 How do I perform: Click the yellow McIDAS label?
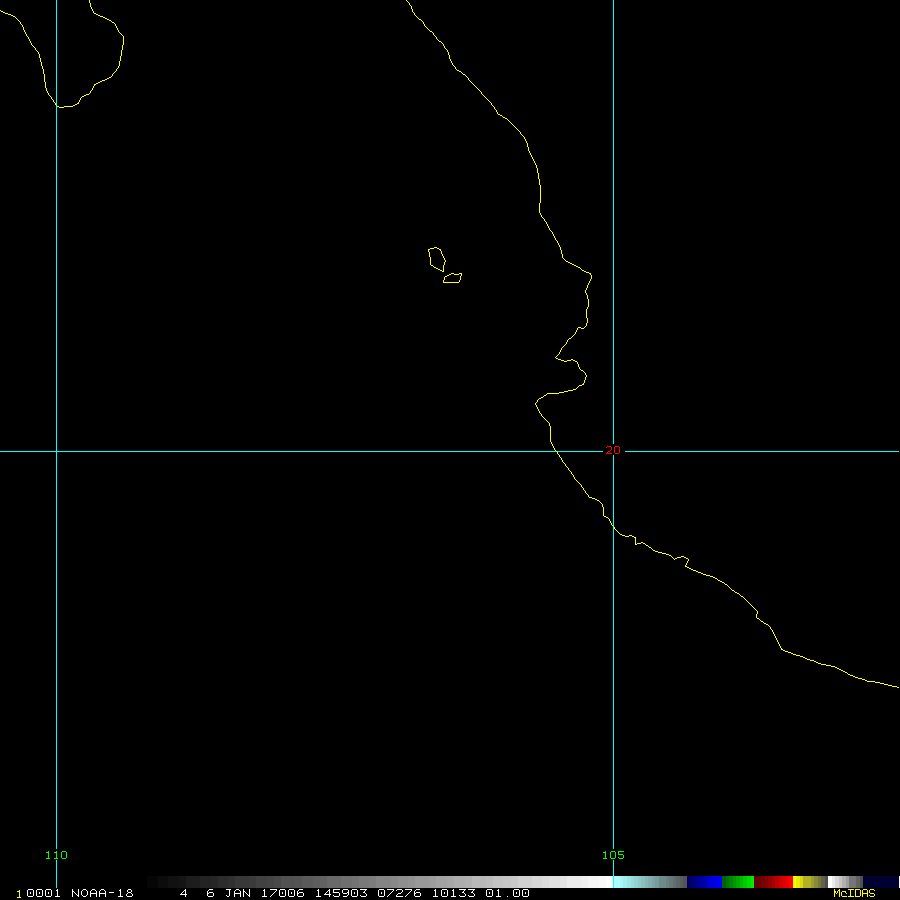[x=854, y=893]
